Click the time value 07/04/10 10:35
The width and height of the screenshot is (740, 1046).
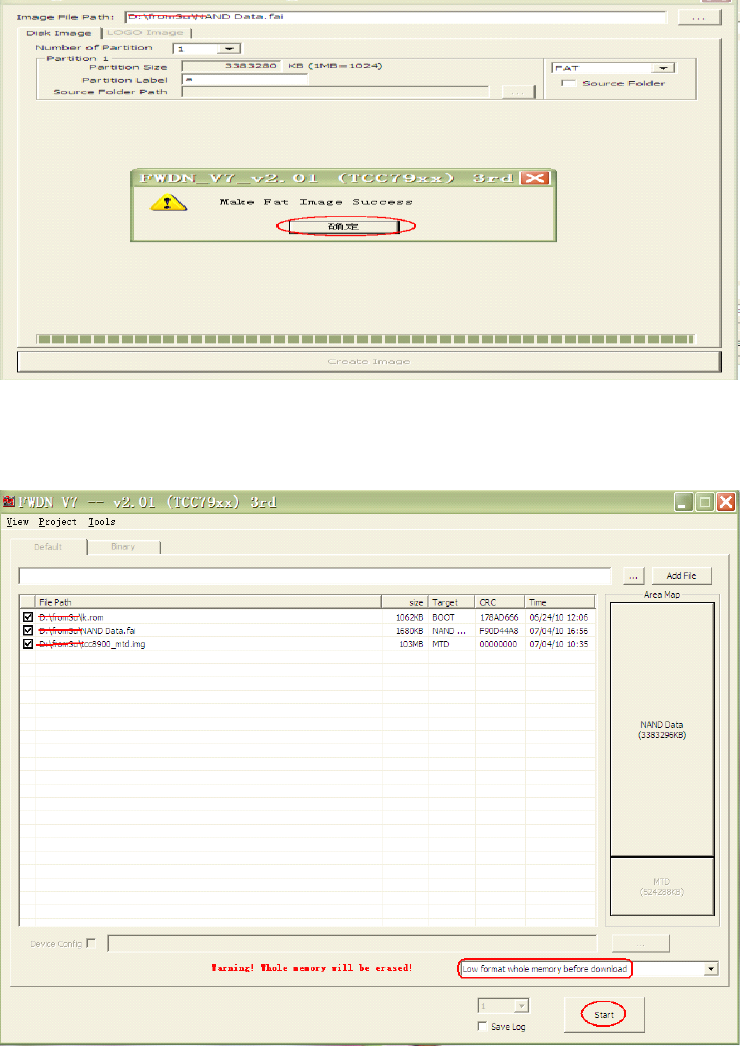coord(559,644)
